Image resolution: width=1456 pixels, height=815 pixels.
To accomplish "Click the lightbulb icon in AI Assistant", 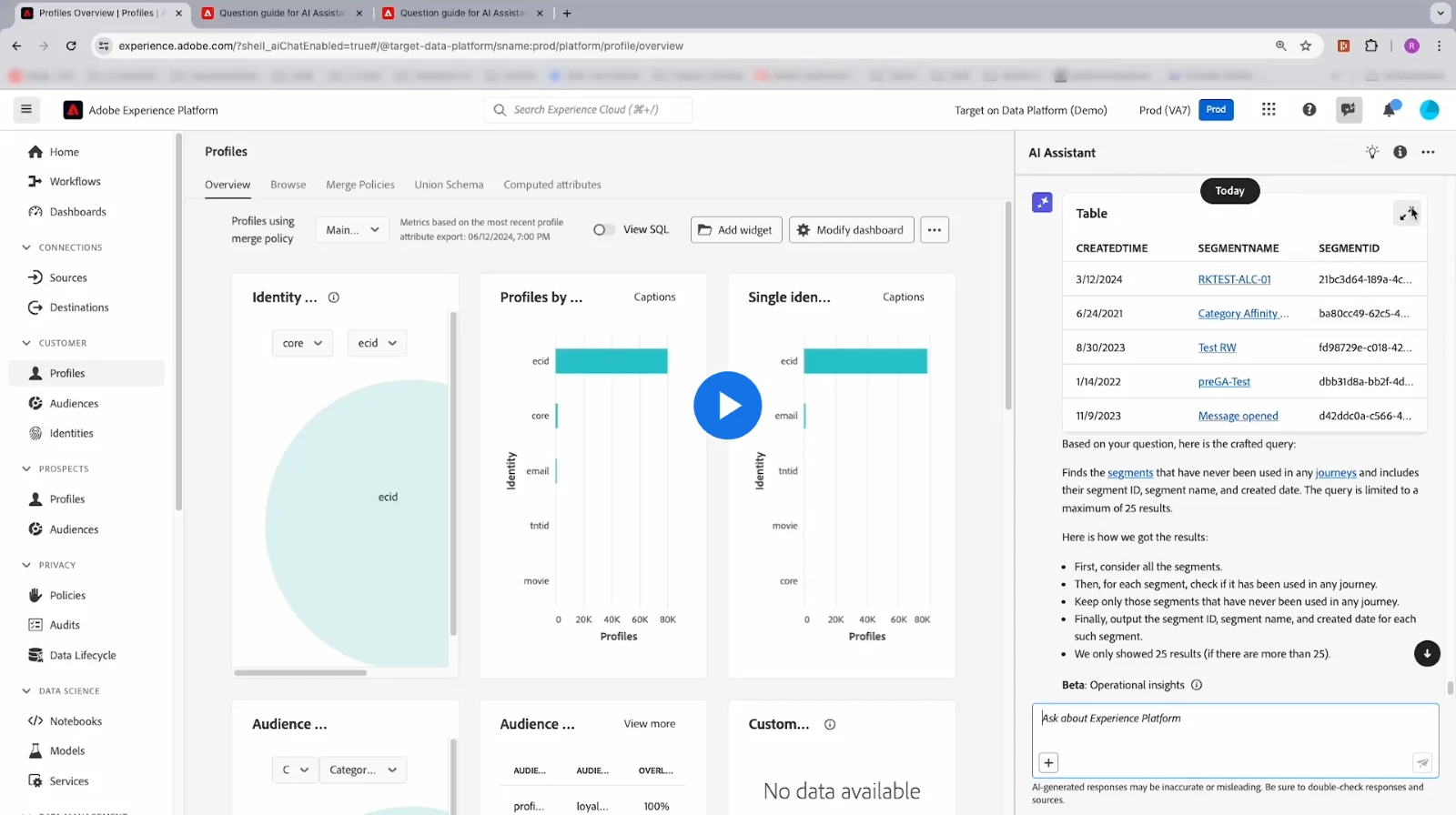I will click(x=1372, y=152).
